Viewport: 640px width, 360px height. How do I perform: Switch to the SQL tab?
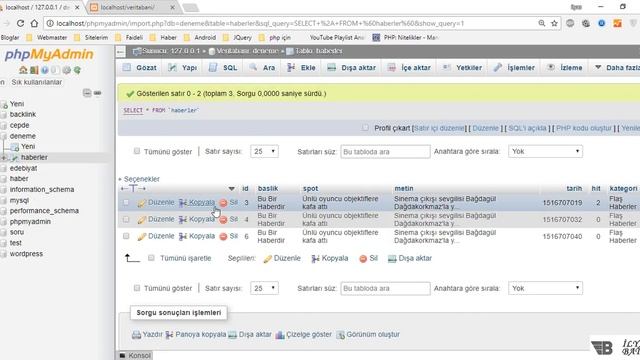[223, 68]
